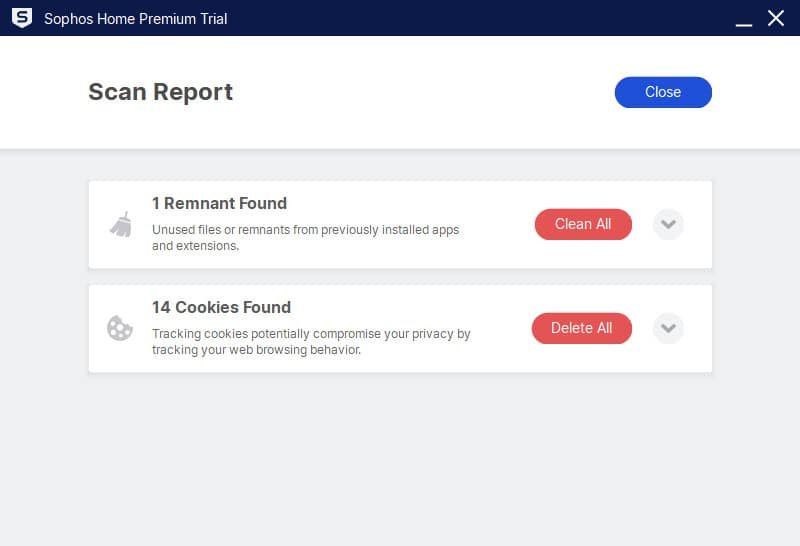Click the '1 Remnant Found' title
This screenshot has width=800, height=546.
pos(219,203)
